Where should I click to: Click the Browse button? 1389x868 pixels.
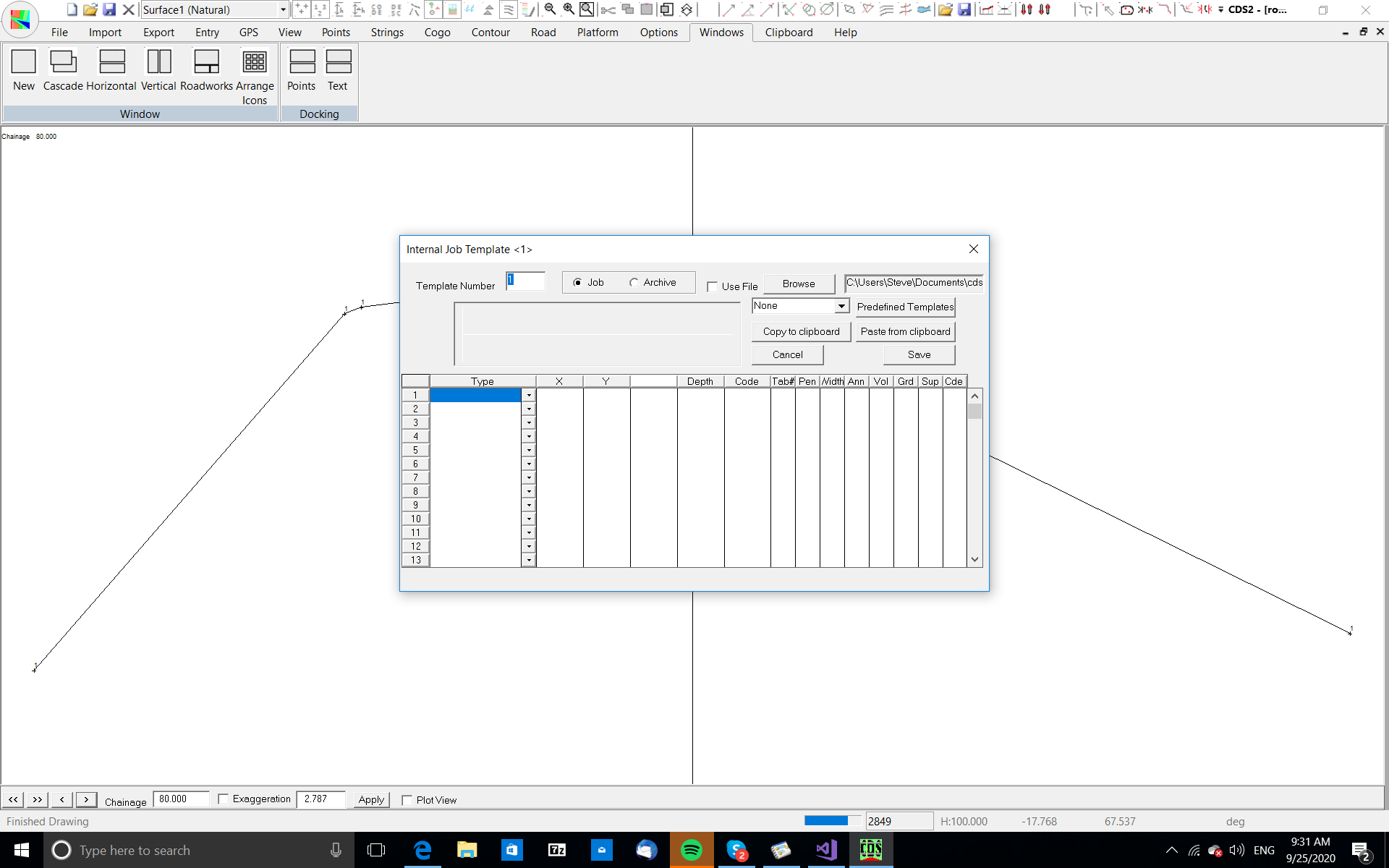799,284
